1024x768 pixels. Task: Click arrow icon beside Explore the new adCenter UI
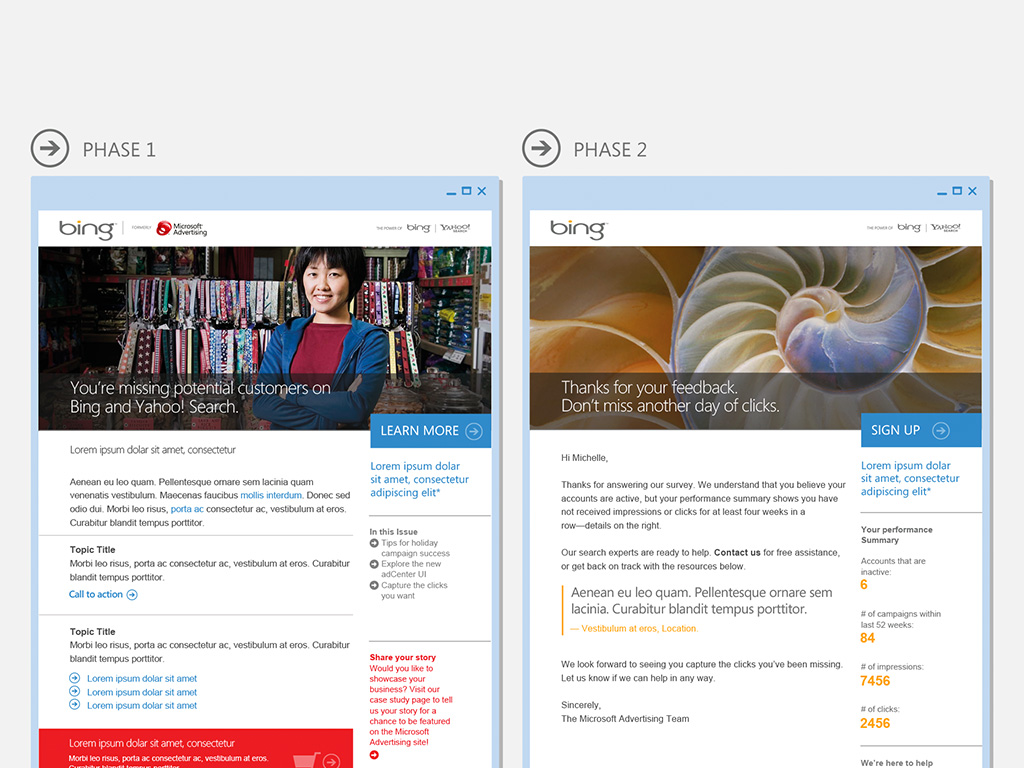point(374,564)
